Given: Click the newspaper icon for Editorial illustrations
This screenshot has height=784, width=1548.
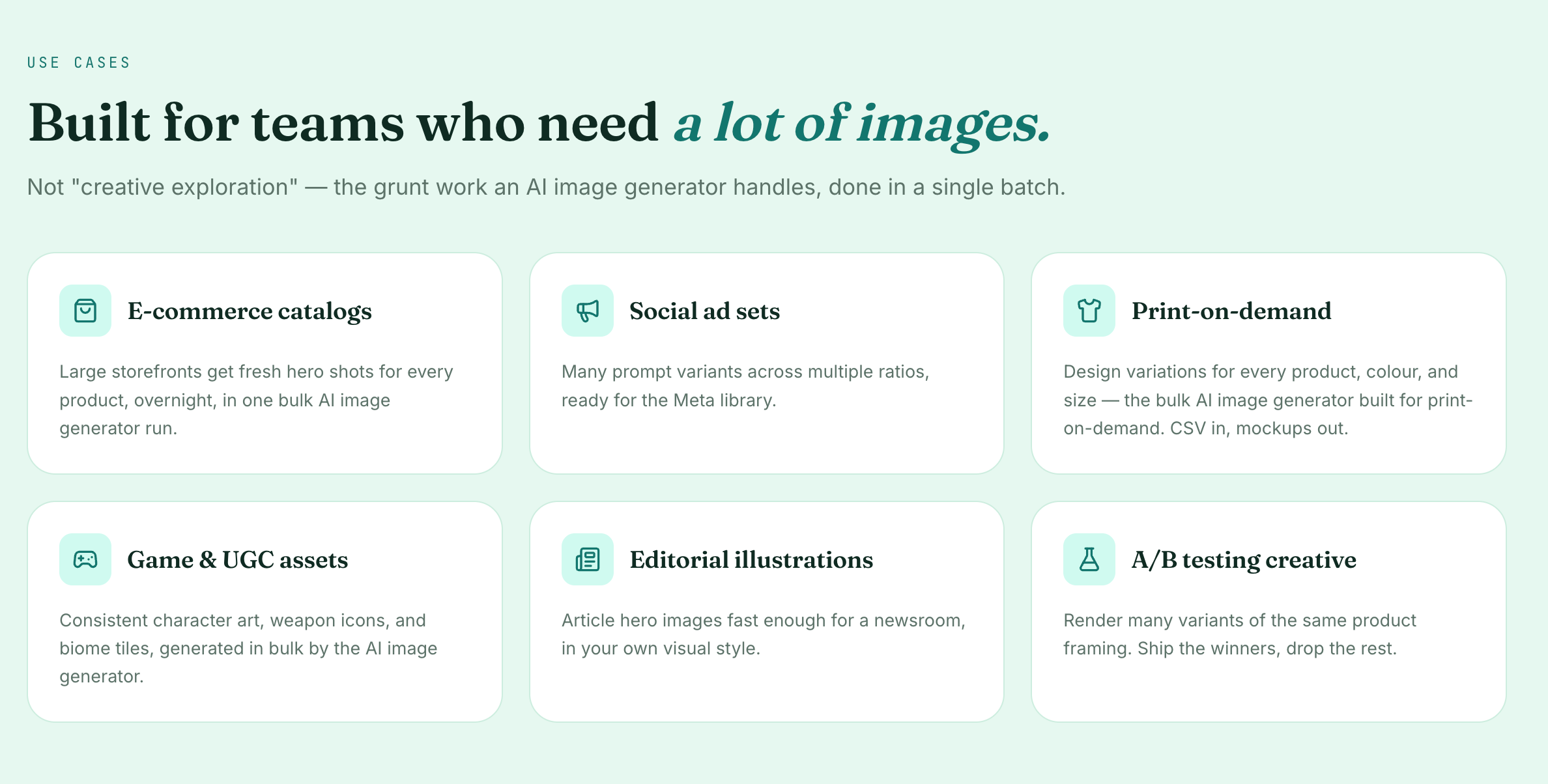Looking at the screenshot, I should pyautogui.click(x=588, y=559).
